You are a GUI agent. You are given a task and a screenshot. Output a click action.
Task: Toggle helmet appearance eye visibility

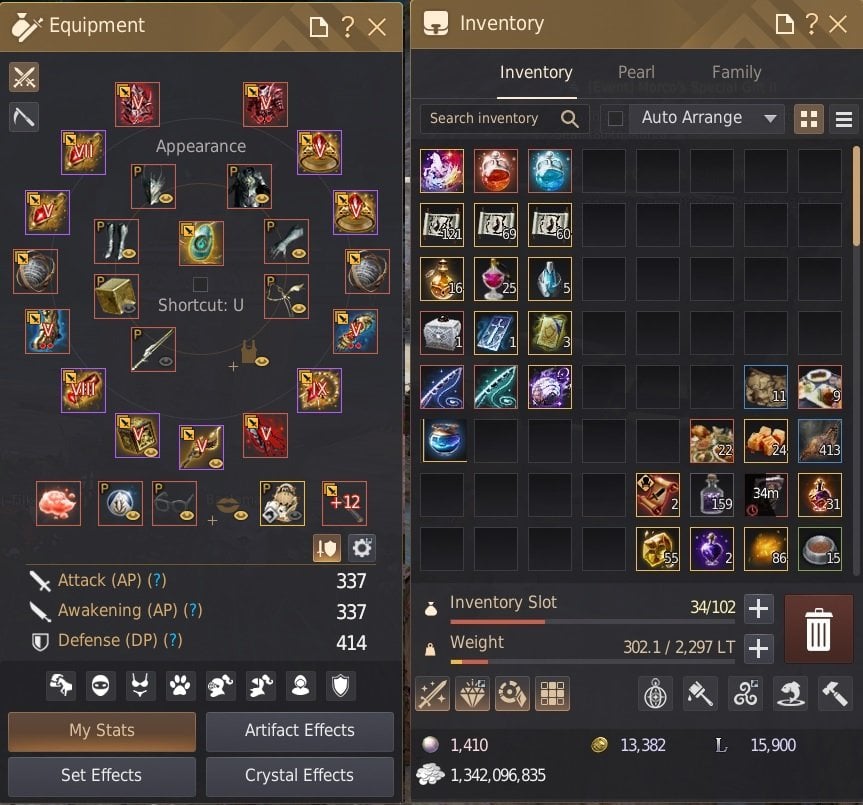(x=166, y=198)
